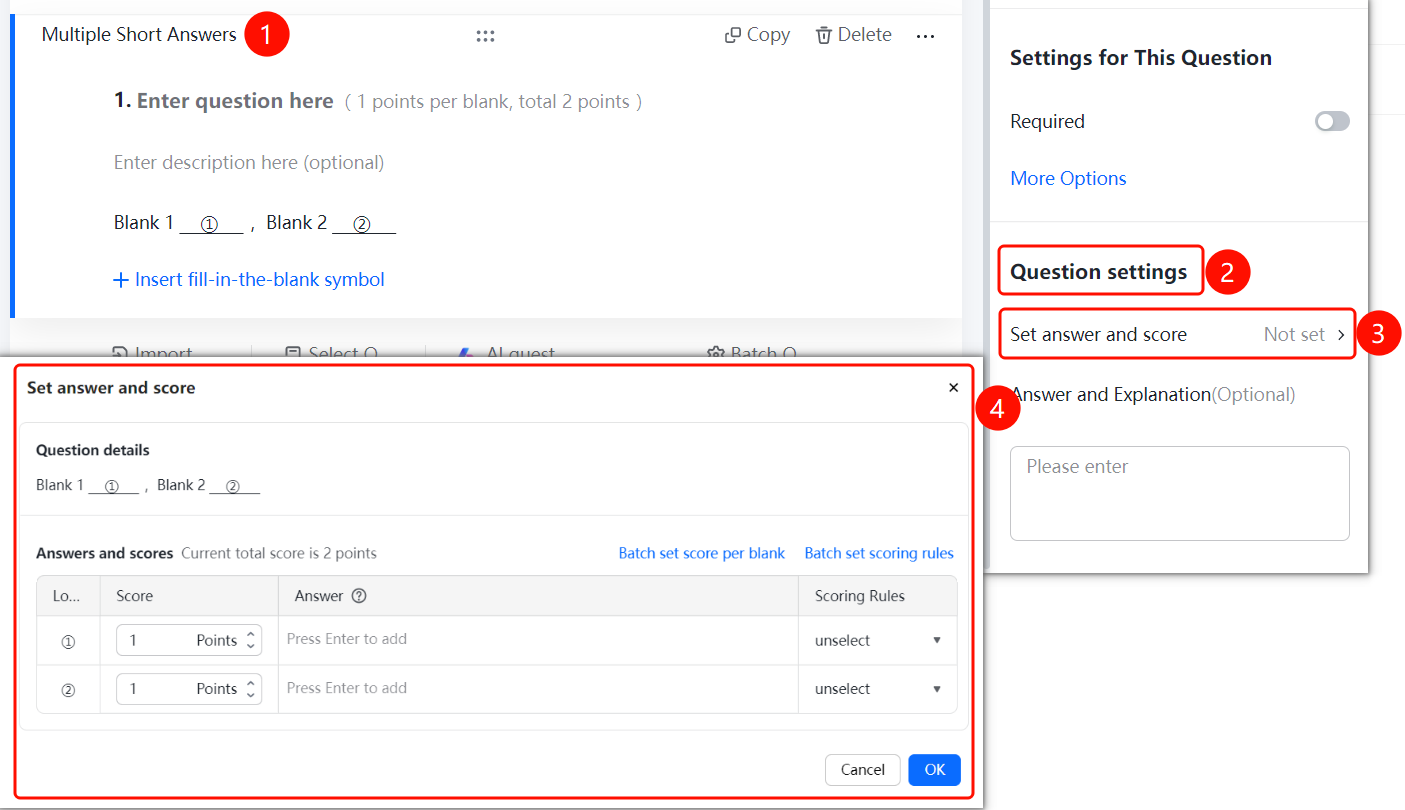Click the 'Enter question here' title field
Viewport: 1405px width, 810px height.
[x=235, y=101]
